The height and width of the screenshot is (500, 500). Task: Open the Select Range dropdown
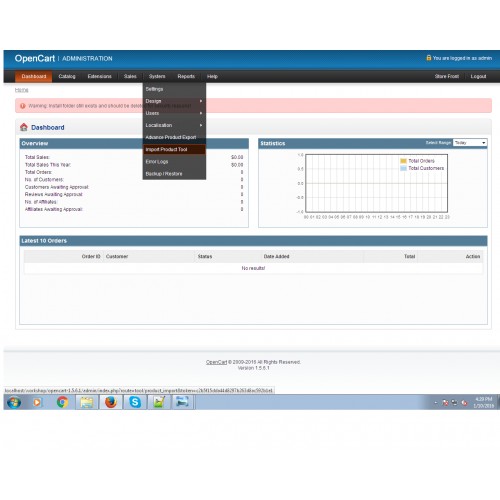click(x=470, y=143)
